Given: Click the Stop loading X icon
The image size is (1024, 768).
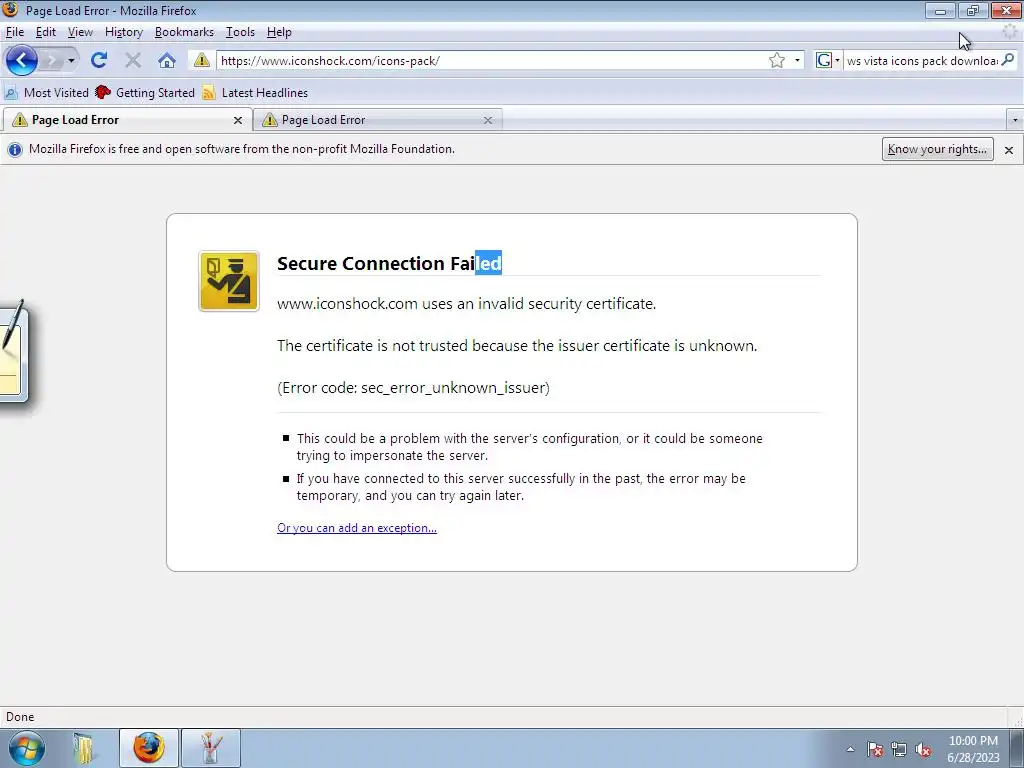Looking at the screenshot, I should click(133, 60).
